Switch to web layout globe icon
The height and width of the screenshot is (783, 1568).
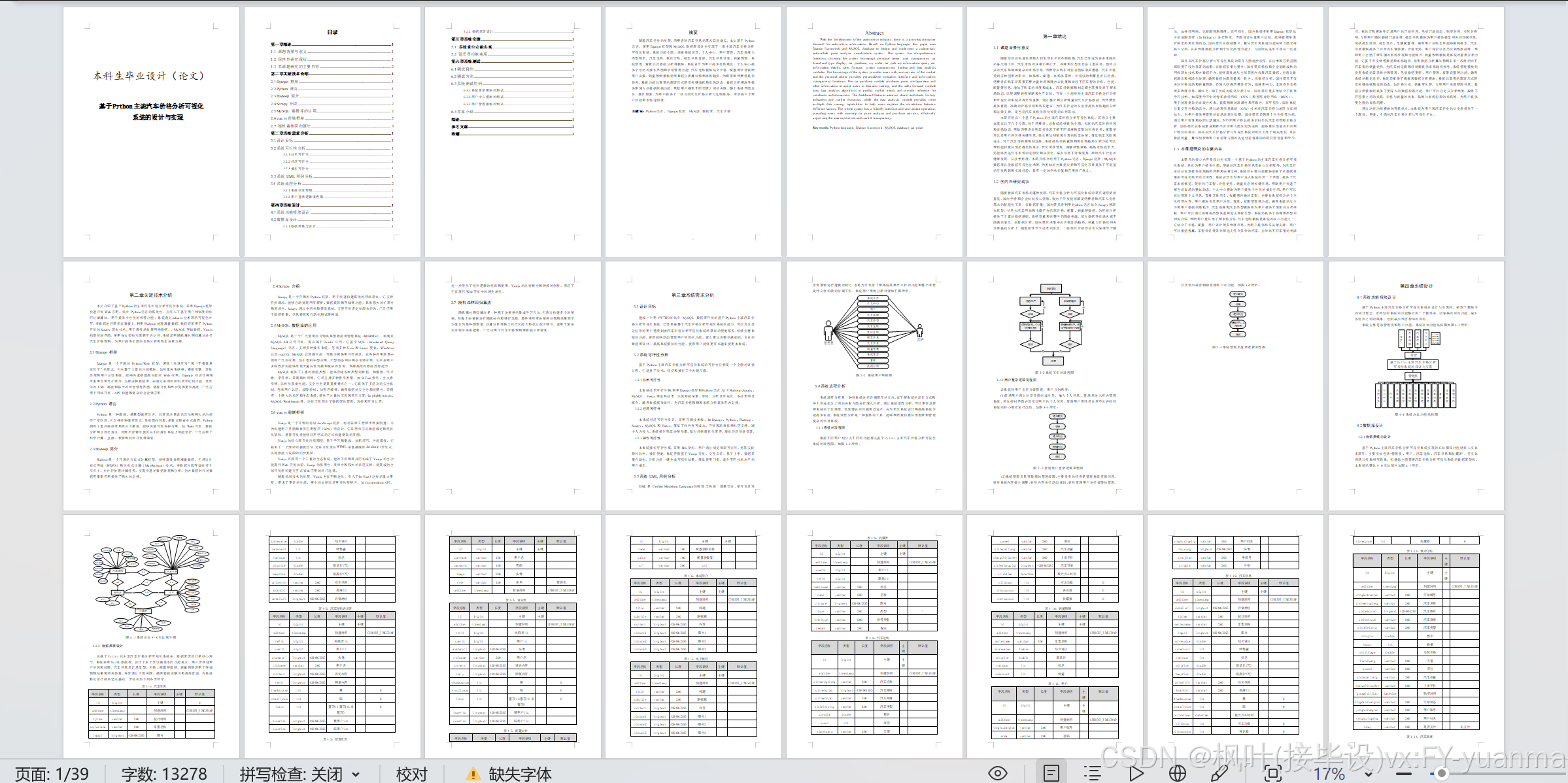click(x=1177, y=773)
